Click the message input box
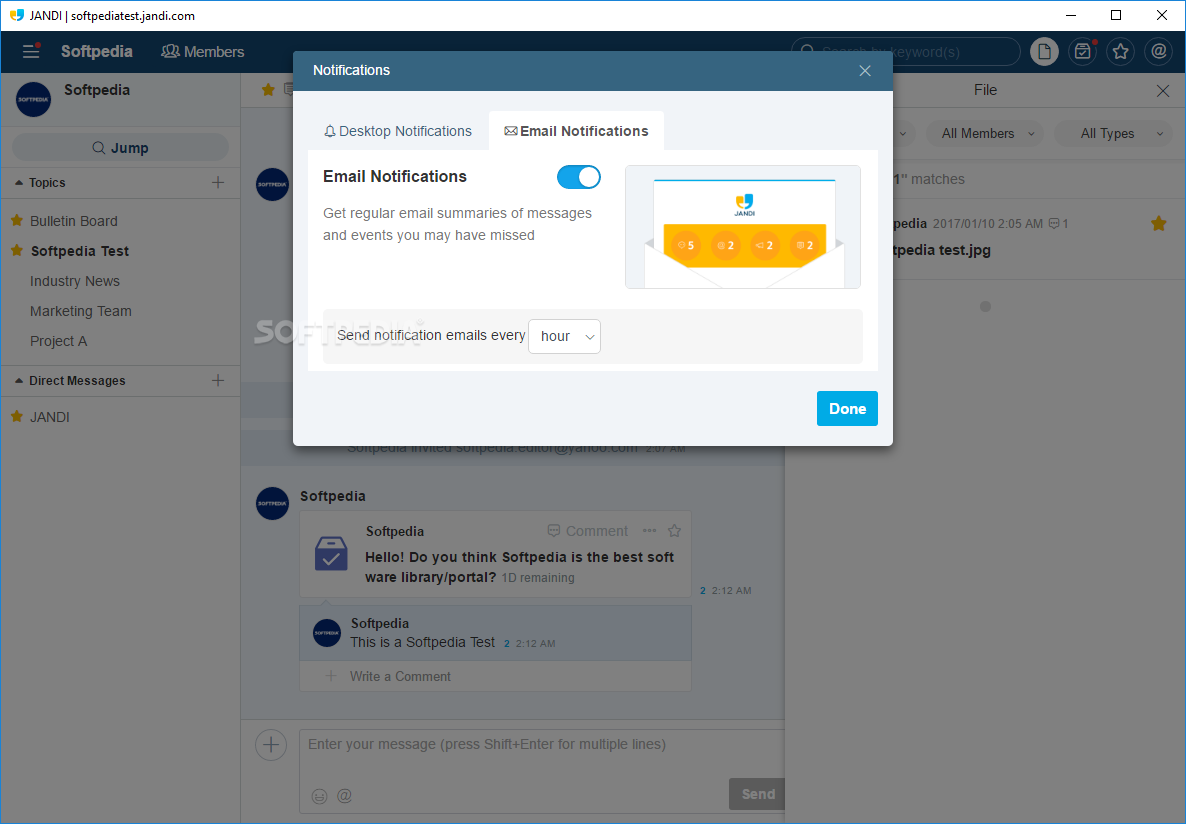The image size is (1186, 824). (x=542, y=745)
